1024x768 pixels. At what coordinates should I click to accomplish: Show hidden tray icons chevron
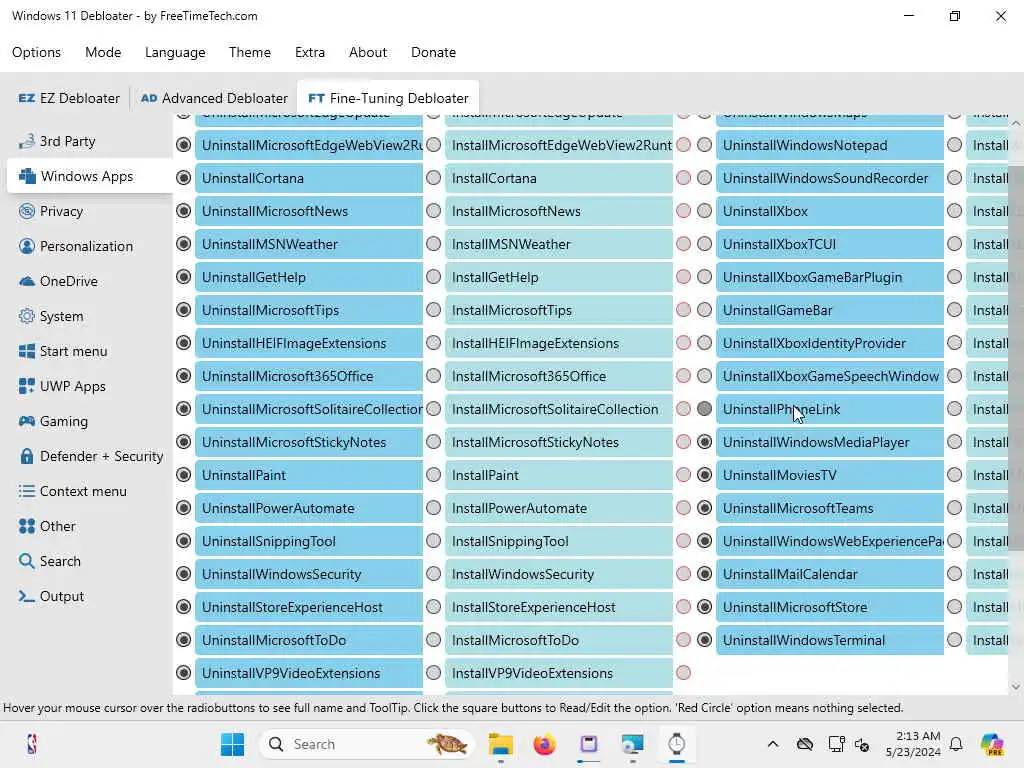(773, 744)
